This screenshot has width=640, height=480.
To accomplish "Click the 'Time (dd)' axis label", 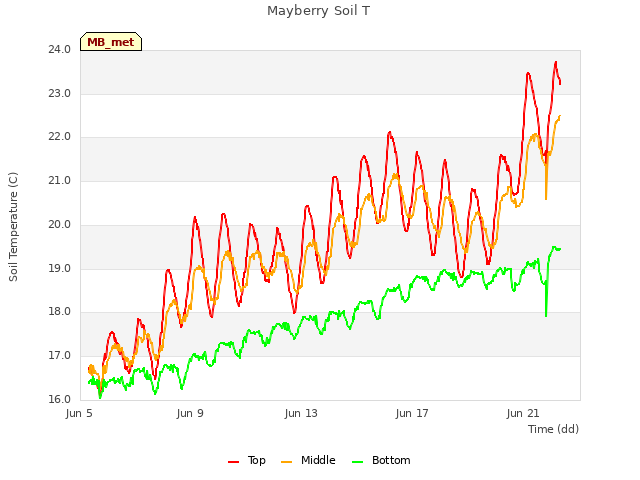I will pyautogui.click(x=553, y=429).
